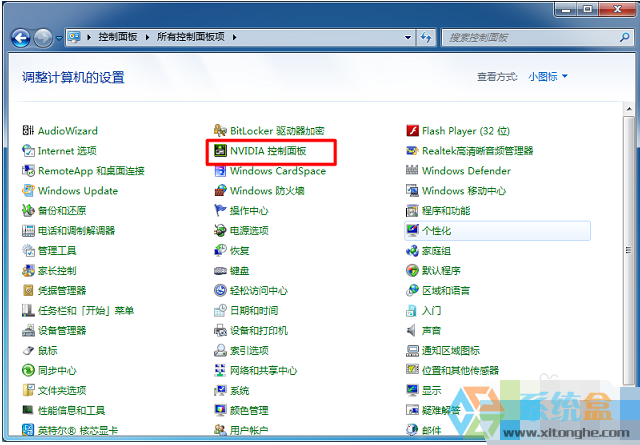Open the 系统 link
This screenshot has width=640, height=445.
[240, 391]
